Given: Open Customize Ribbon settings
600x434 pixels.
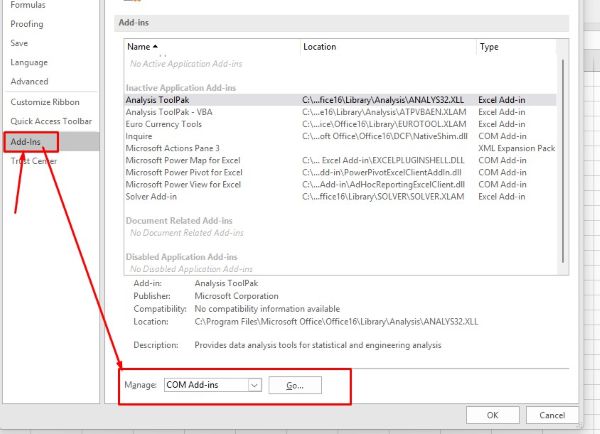Looking at the screenshot, I should tap(45, 102).
